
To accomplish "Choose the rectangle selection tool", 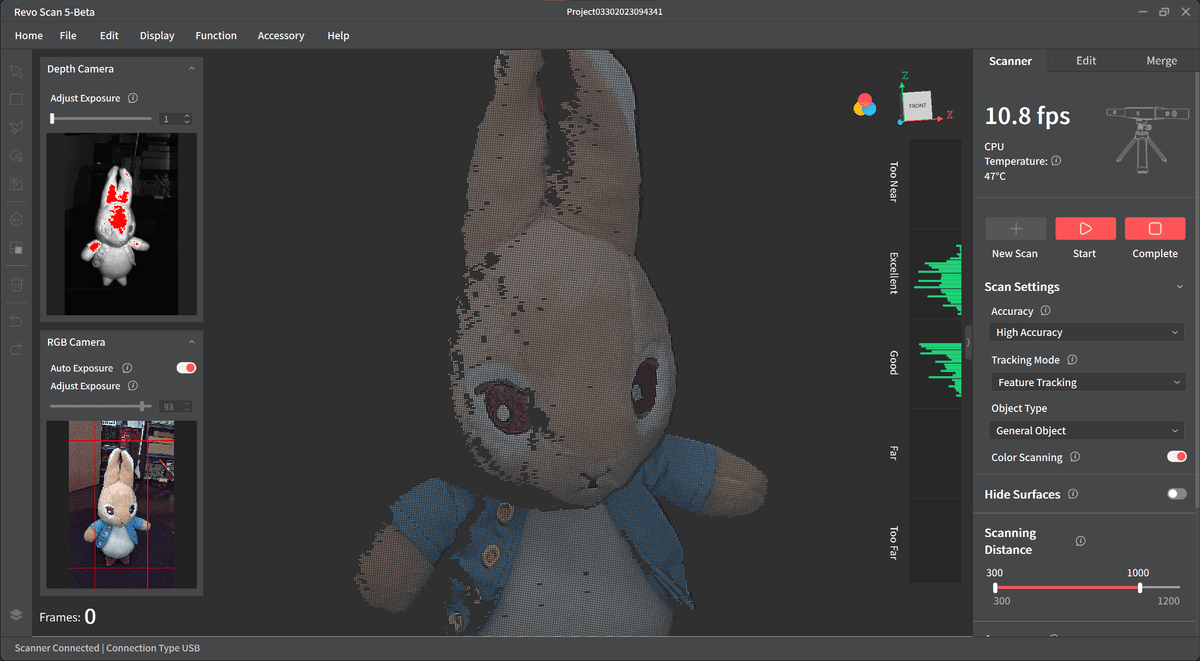I will (16, 100).
